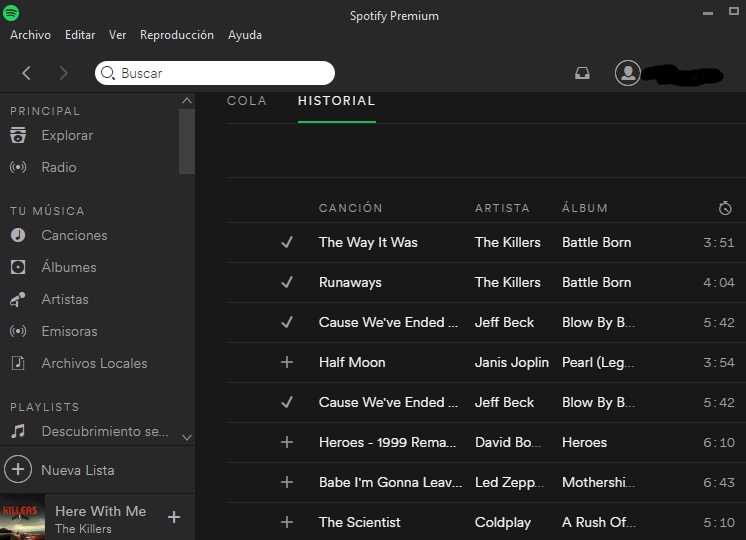Click the Buscar search field
The height and width of the screenshot is (540, 746).
[215, 73]
